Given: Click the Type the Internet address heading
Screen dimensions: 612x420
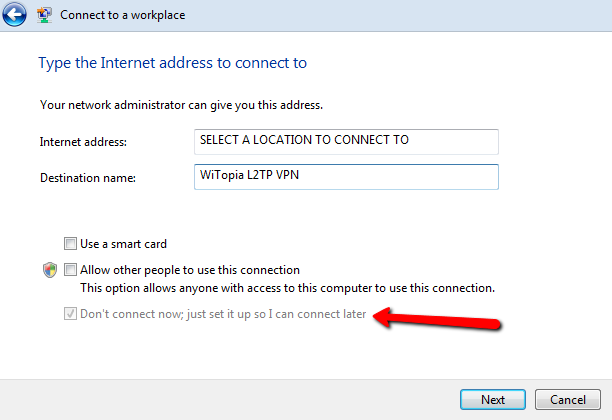Looking at the screenshot, I should (173, 63).
